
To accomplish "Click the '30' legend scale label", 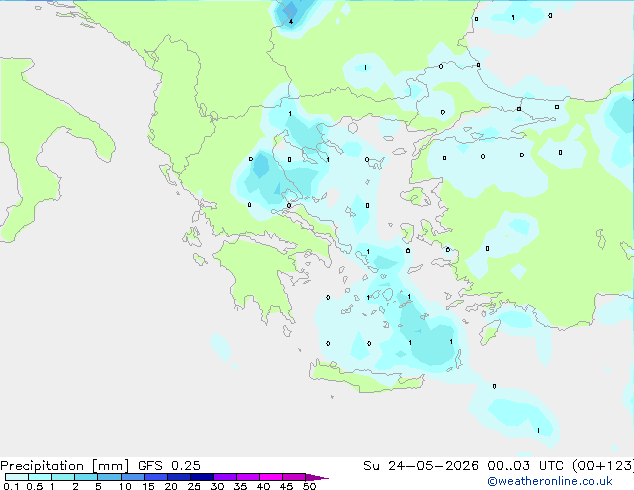I will [x=217, y=486].
